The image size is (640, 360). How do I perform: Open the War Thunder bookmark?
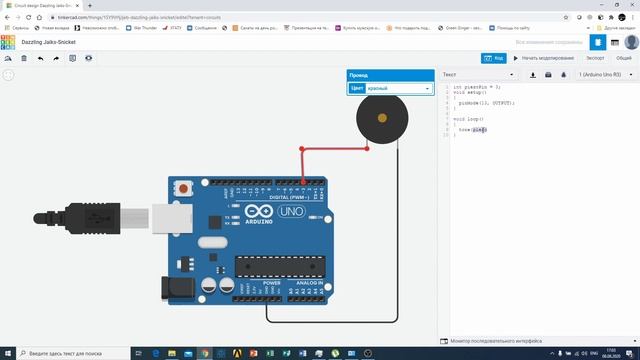141,28
